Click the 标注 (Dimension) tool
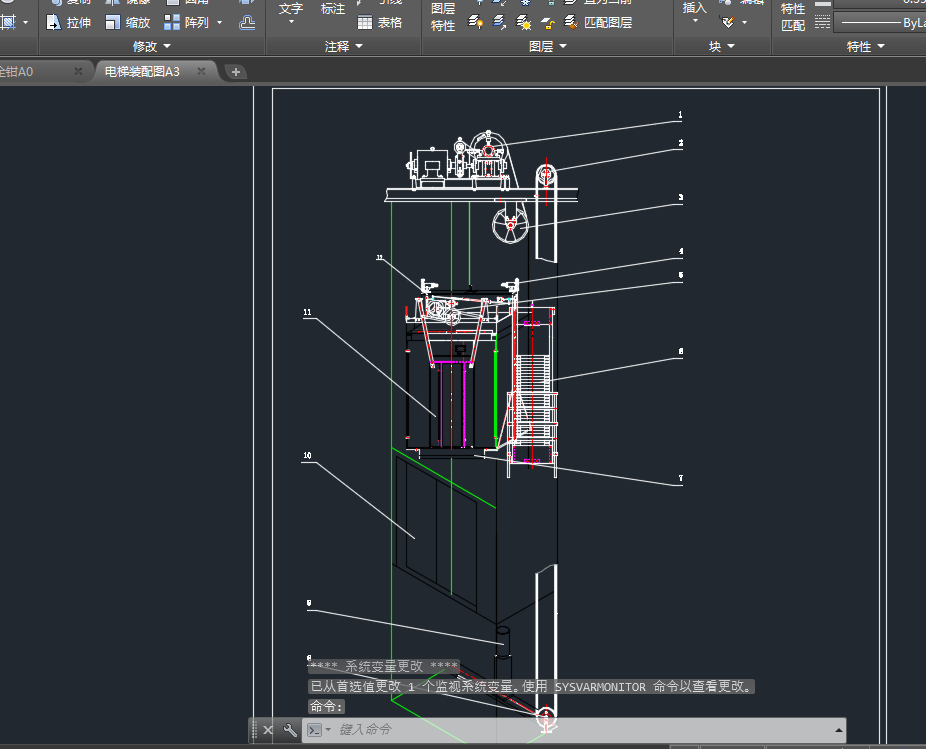The image size is (926, 749). tap(333, 9)
